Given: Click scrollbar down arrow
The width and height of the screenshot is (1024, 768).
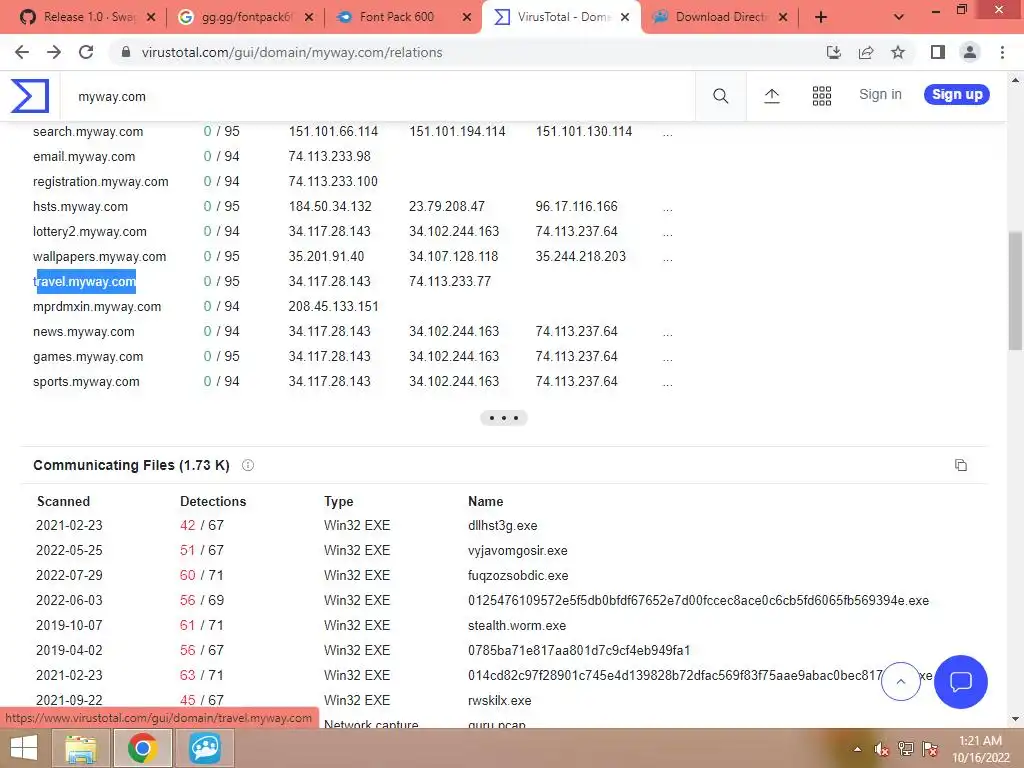Looking at the screenshot, I should (1014, 719).
